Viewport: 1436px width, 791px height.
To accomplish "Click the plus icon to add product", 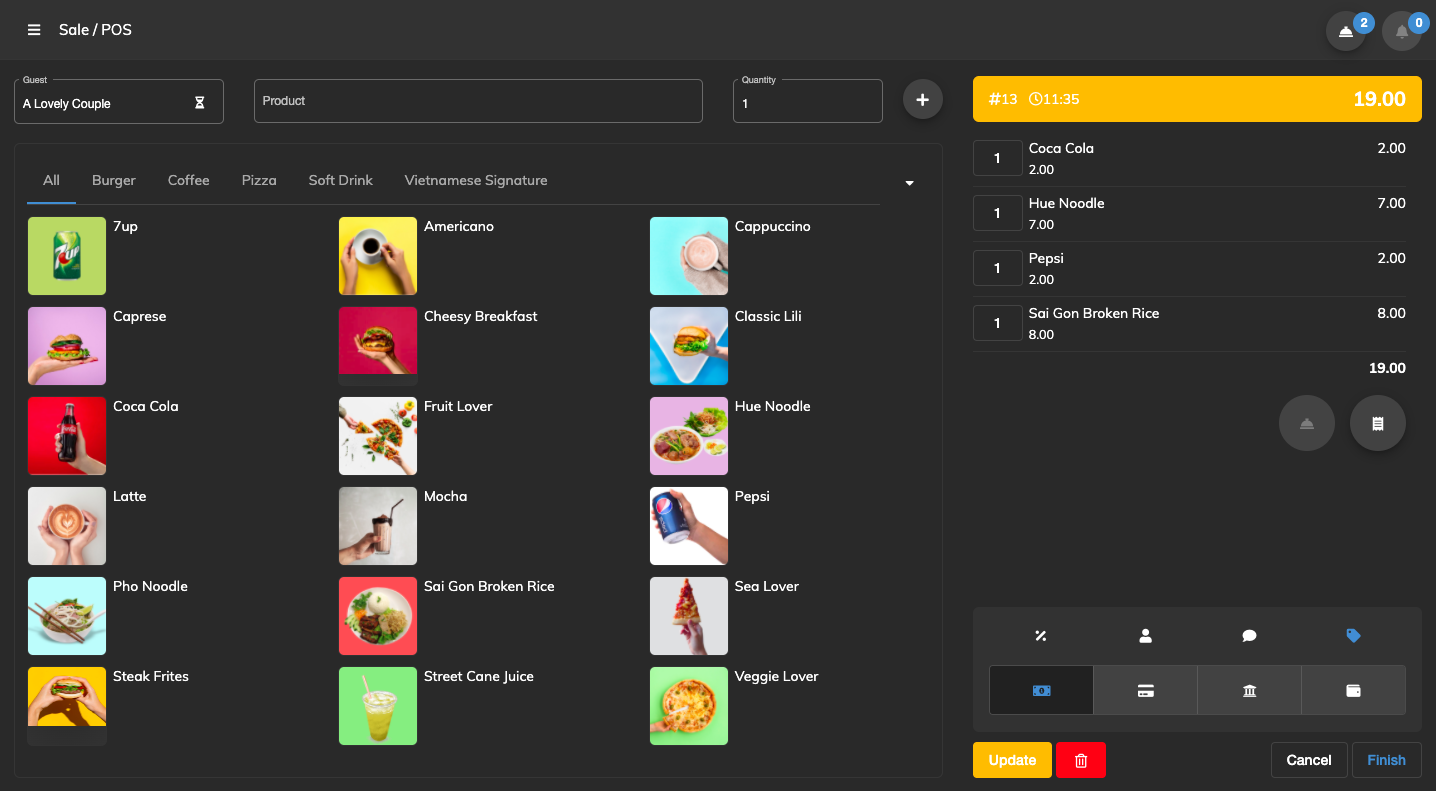I will [x=922, y=99].
